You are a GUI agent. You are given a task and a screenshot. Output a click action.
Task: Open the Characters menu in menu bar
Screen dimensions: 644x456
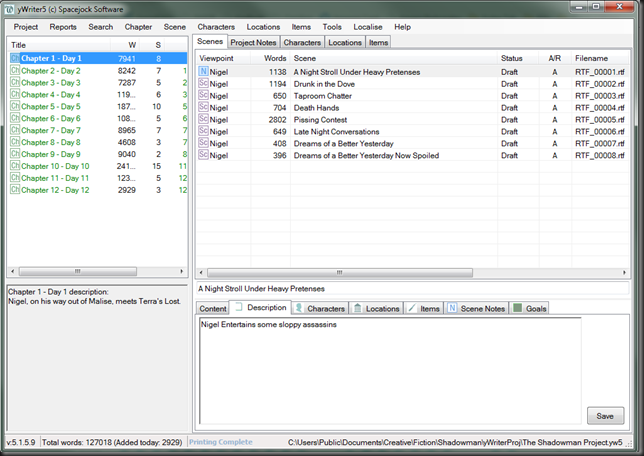pyautogui.click(x=216, y=27)
